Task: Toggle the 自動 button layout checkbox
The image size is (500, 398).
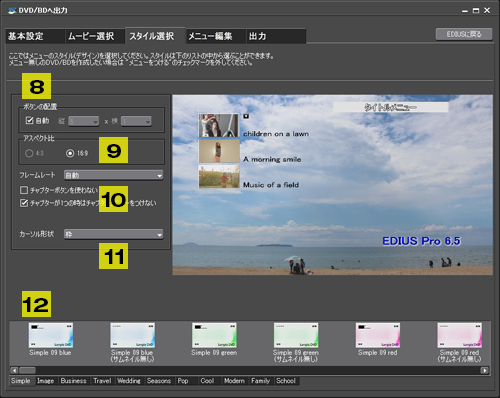Action: tap(29, 120)
